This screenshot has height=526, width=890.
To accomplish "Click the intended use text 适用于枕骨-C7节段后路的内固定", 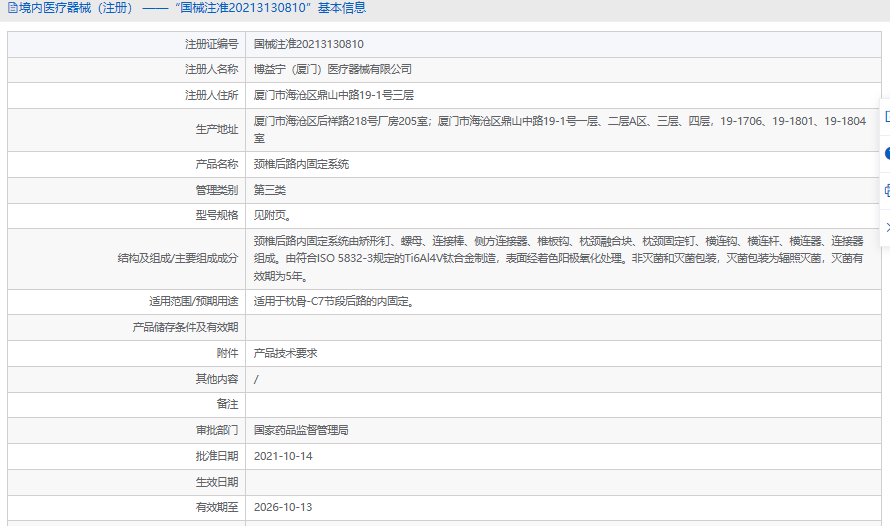I will click(x=334, y=302).
